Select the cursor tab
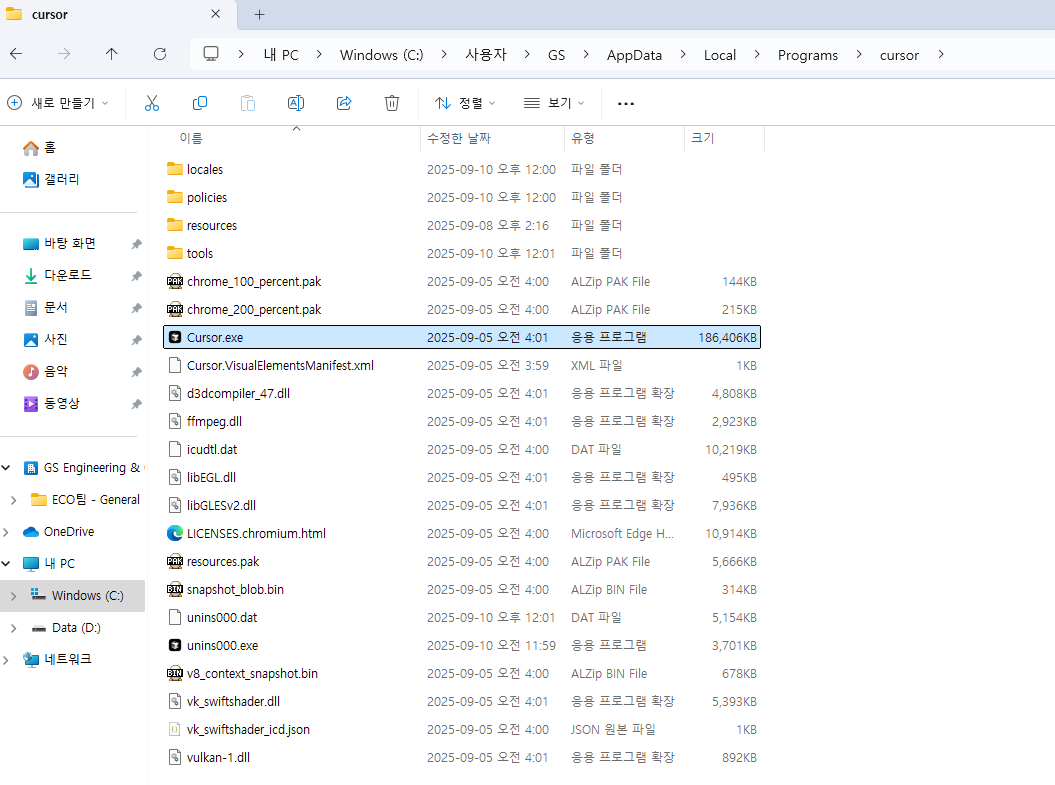 click(x=118, y=15)
